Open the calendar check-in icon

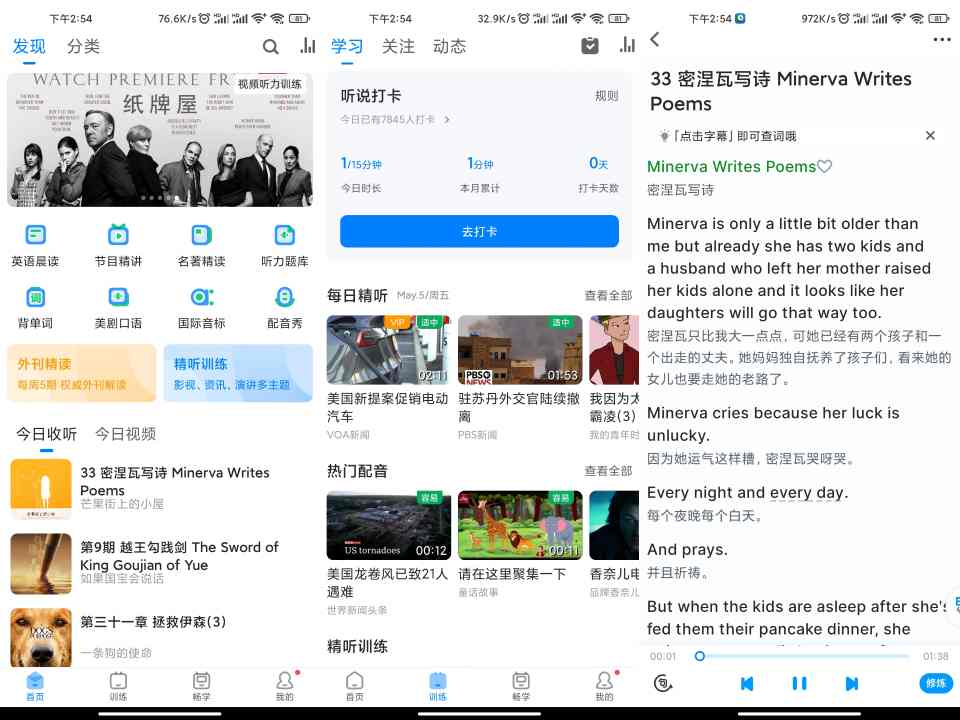(590, 46)
